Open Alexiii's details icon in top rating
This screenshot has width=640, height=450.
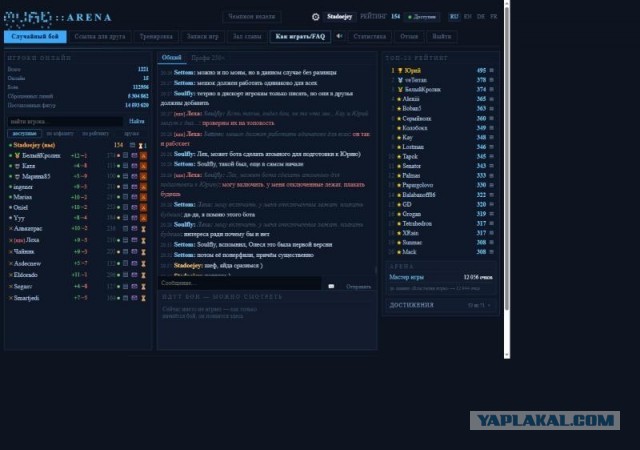click(491, 99)
